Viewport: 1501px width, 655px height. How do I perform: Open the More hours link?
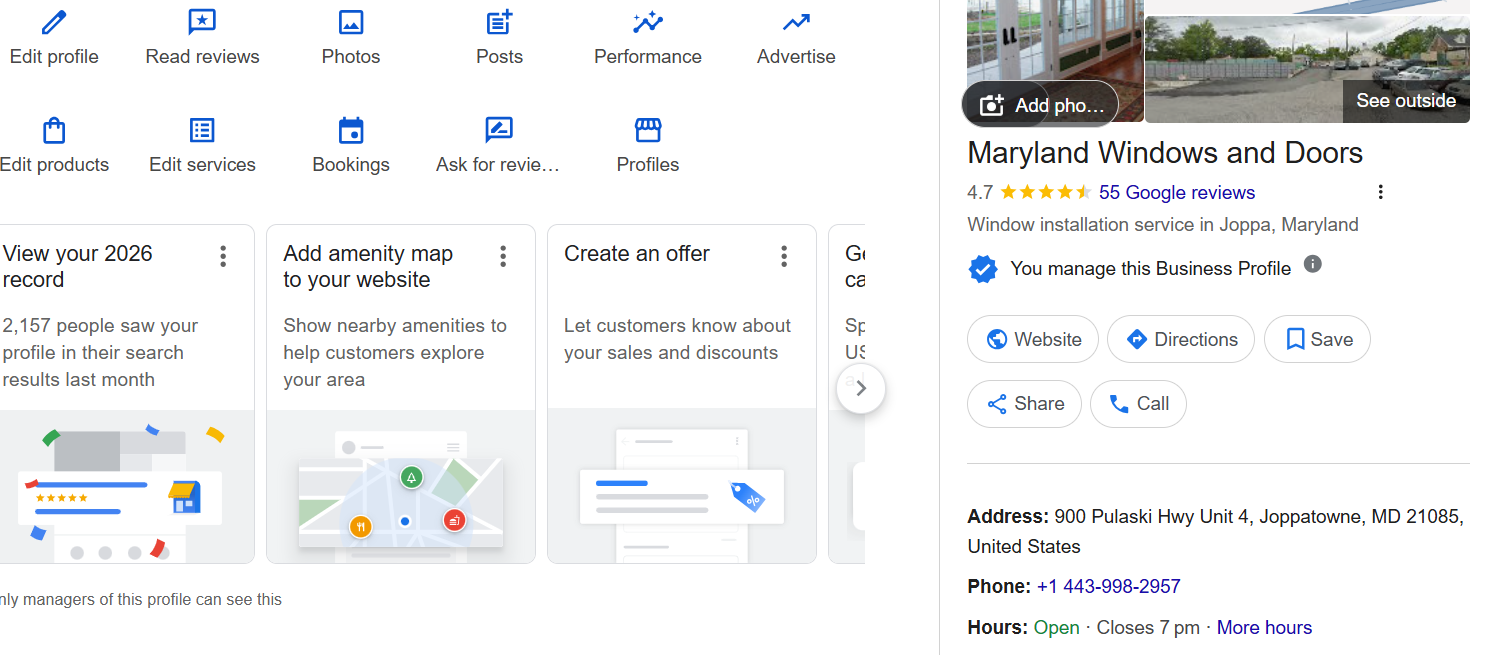(x=1264, y=628)
